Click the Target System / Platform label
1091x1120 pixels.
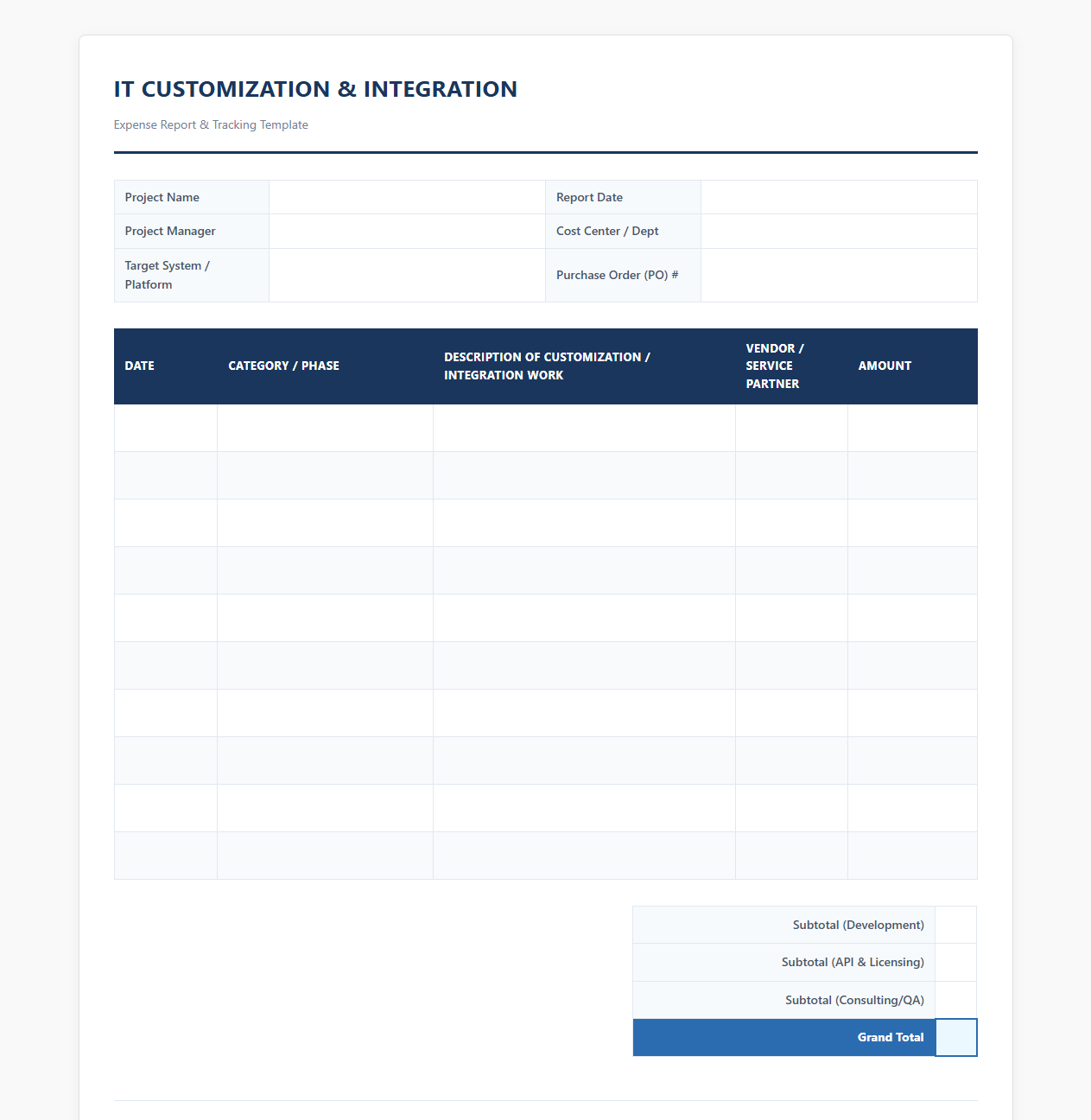click(168, 275)
